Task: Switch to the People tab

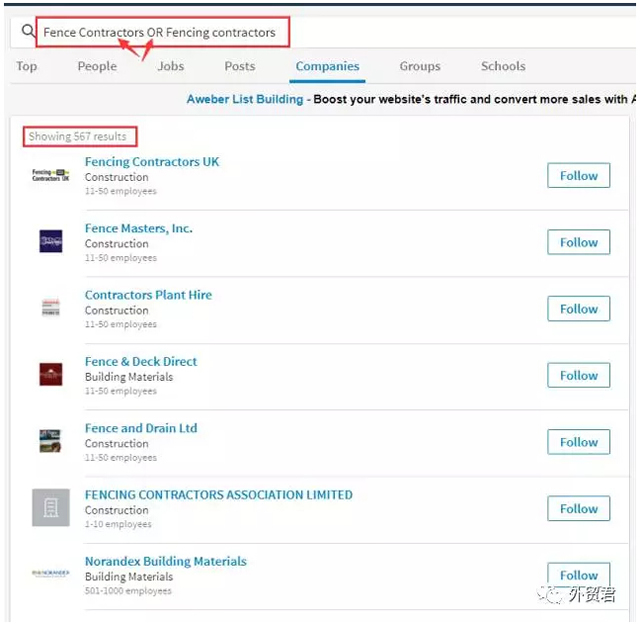Action: pos(97,66)
